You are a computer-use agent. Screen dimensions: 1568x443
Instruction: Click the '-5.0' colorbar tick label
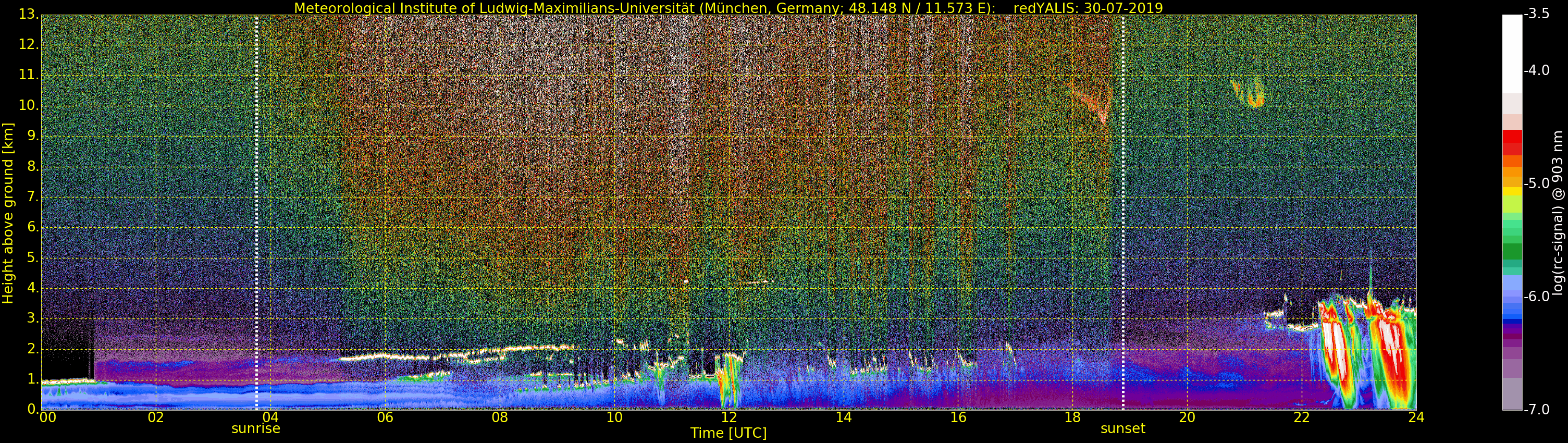(x=1536, y=184)
